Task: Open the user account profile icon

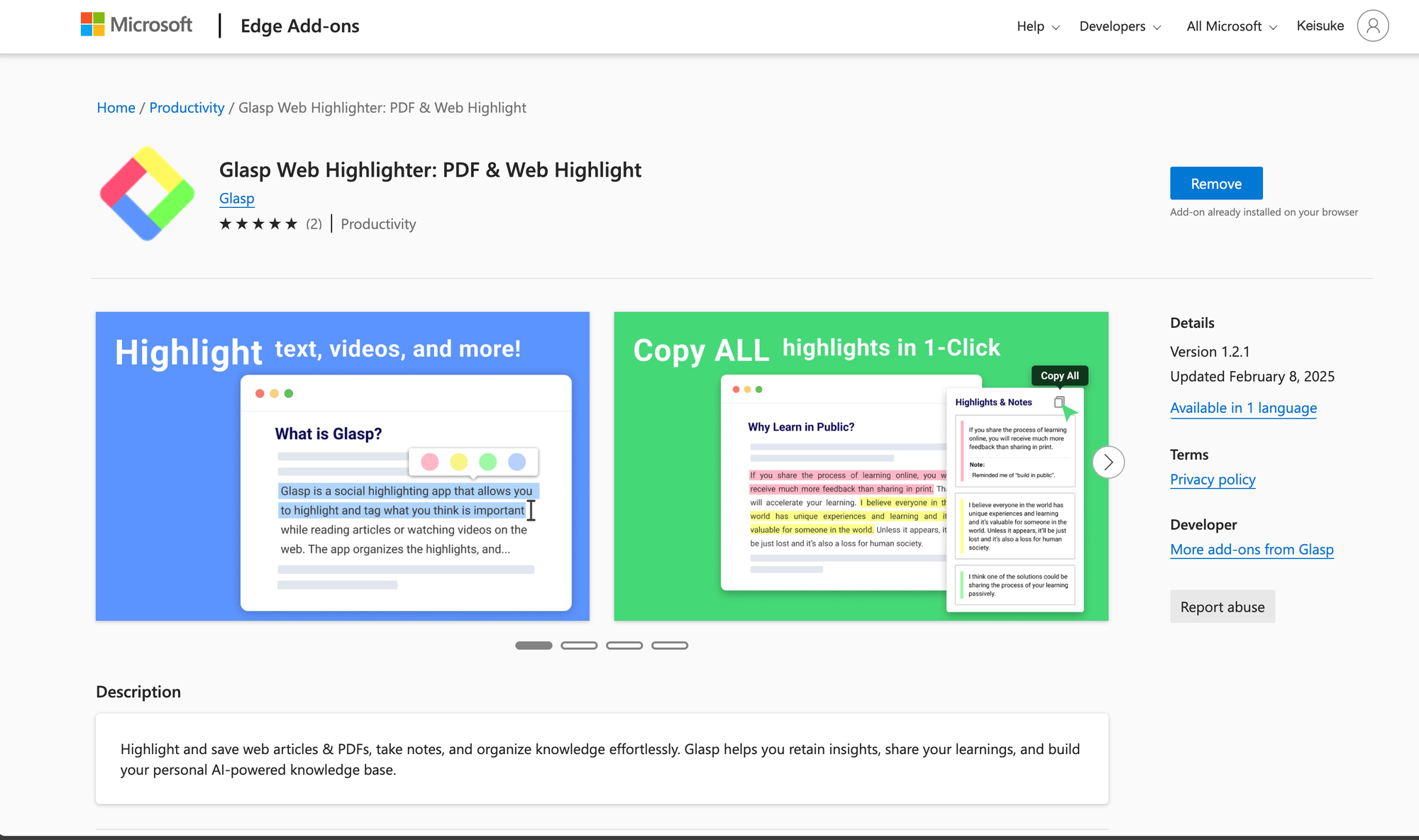Action: (x=1372, y=26)
